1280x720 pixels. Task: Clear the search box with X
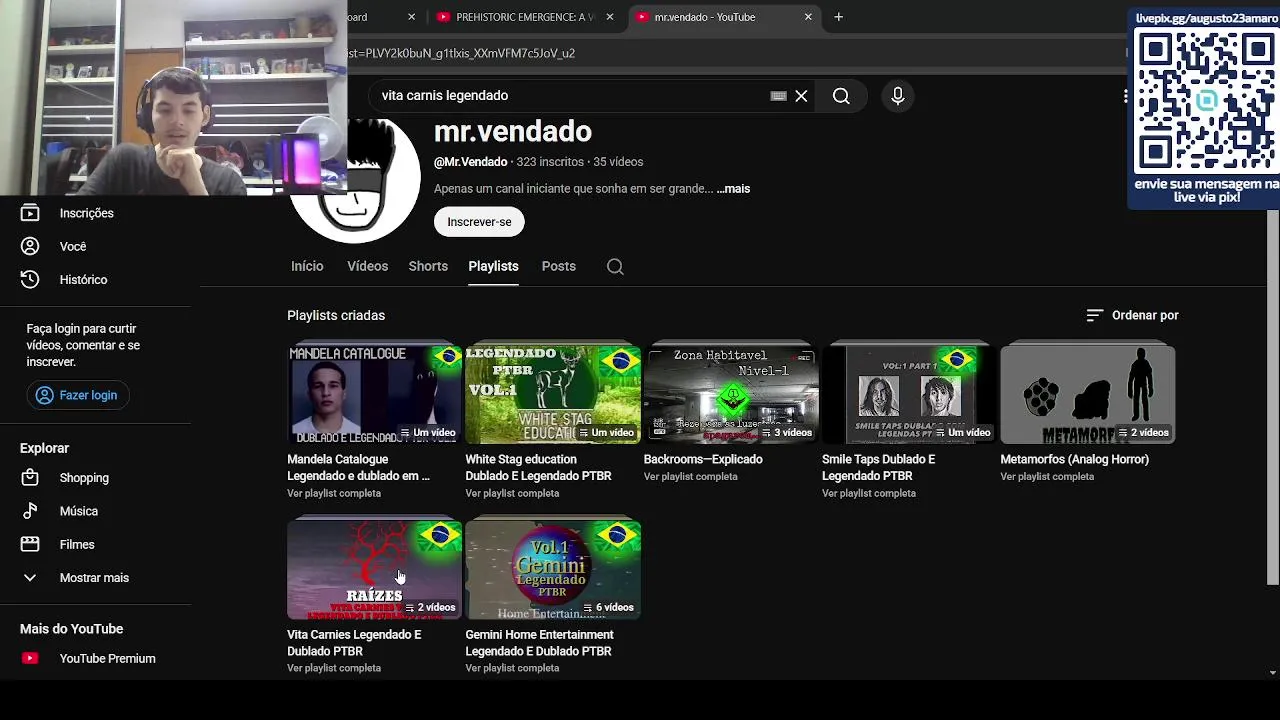[801, 96]
